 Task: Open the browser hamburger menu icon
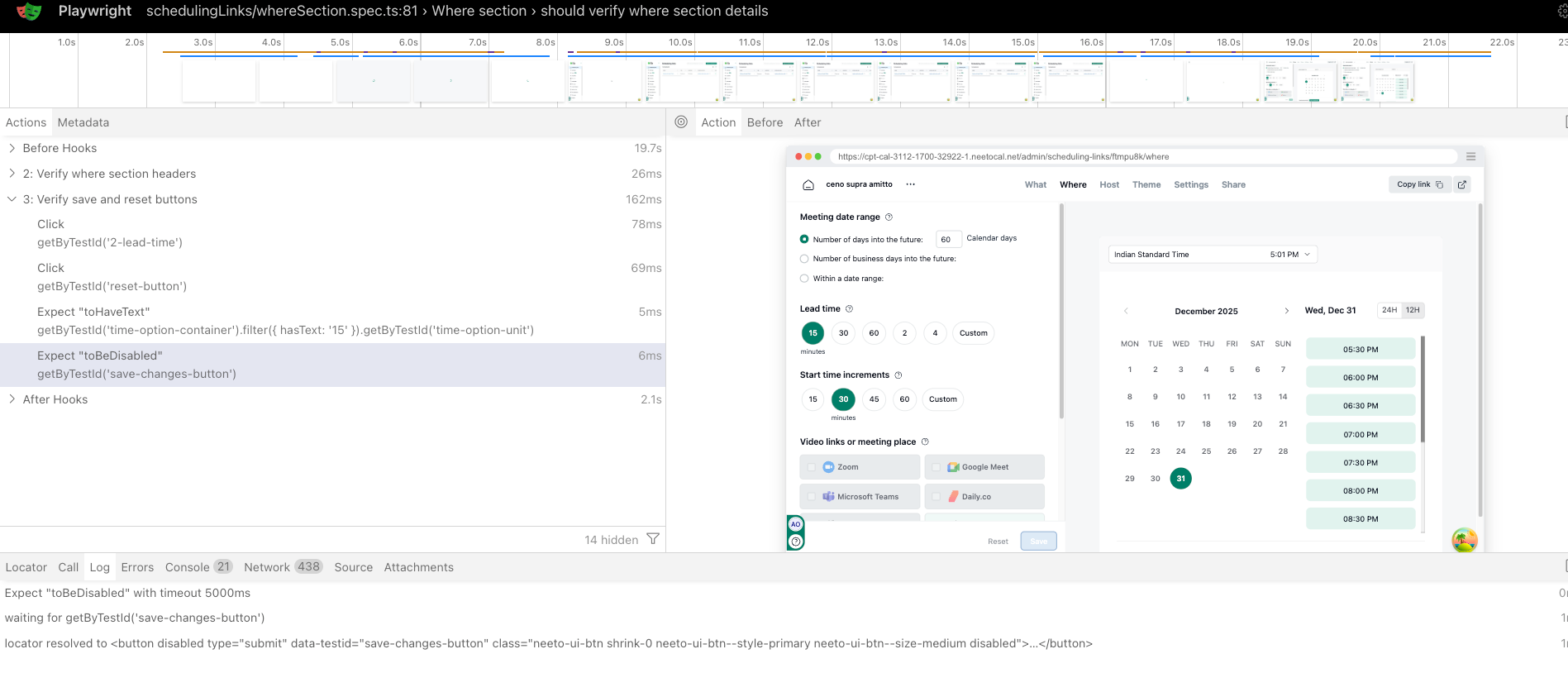[1470, 156]
